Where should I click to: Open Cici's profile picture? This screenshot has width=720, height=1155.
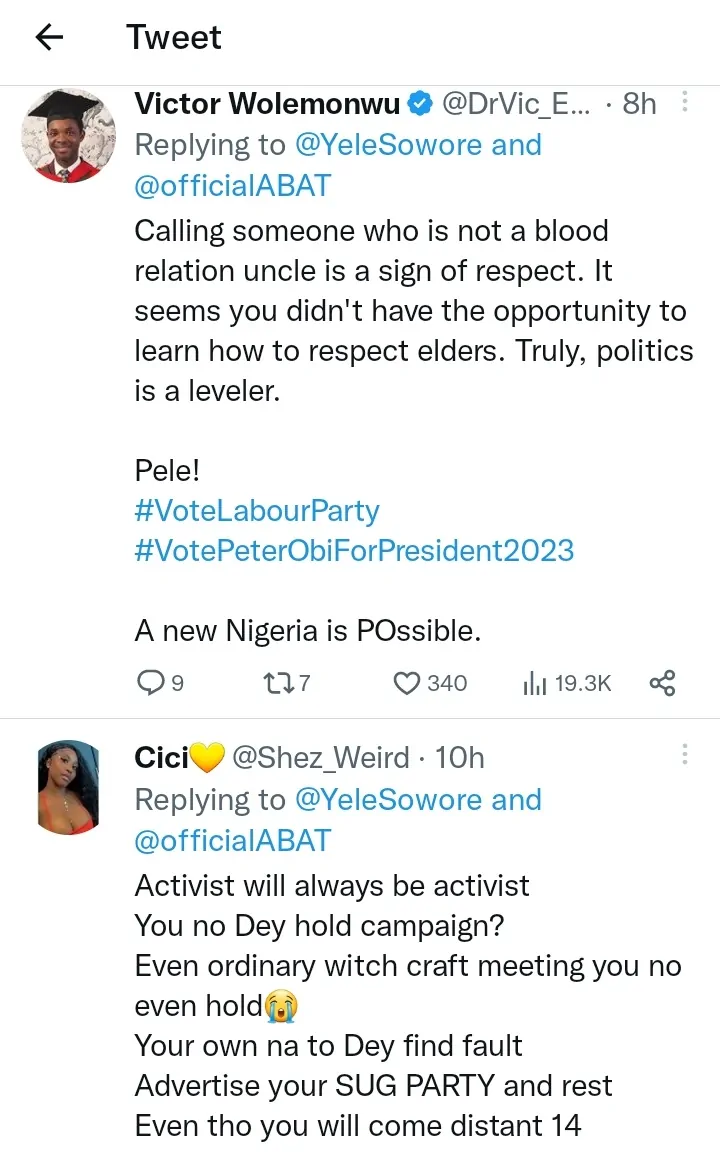69,786
